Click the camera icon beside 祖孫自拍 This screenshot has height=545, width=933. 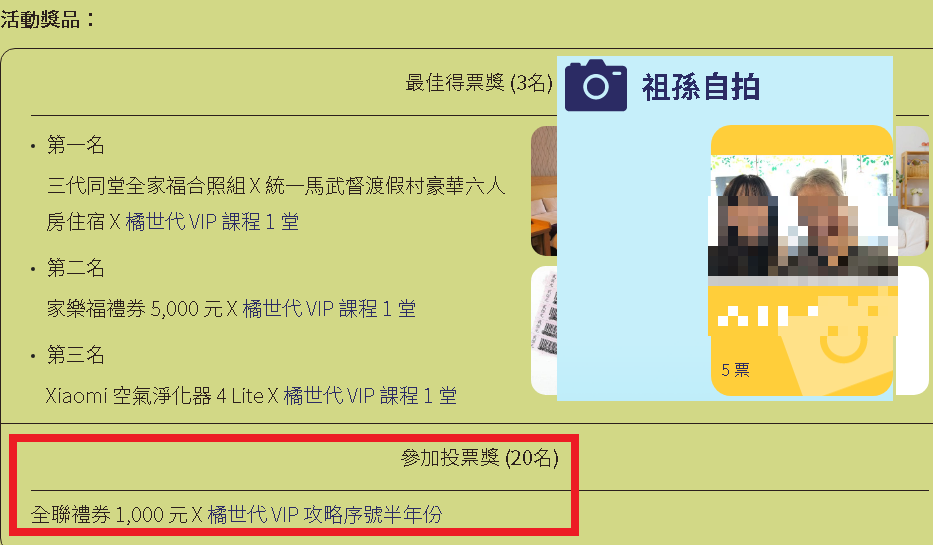pos(596,85)
